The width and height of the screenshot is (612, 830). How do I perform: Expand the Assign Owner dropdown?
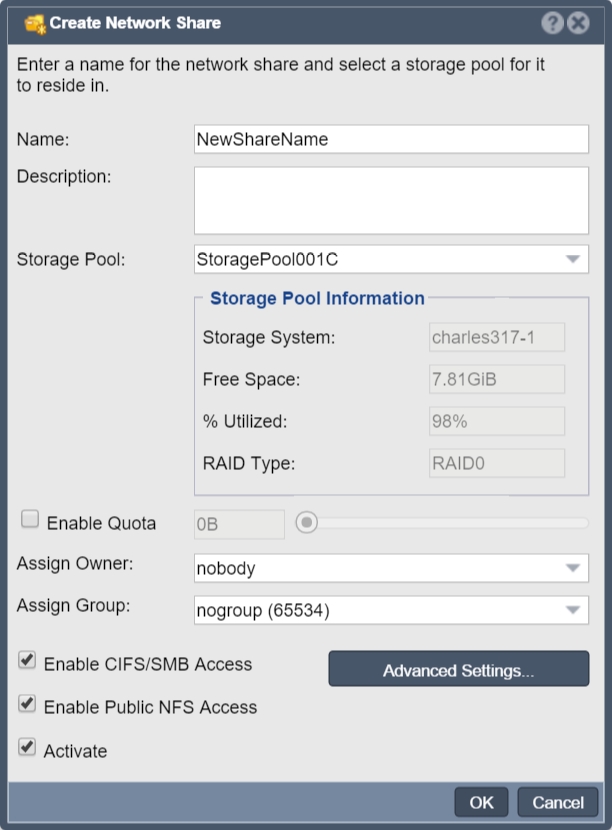(x=572, y=568)
